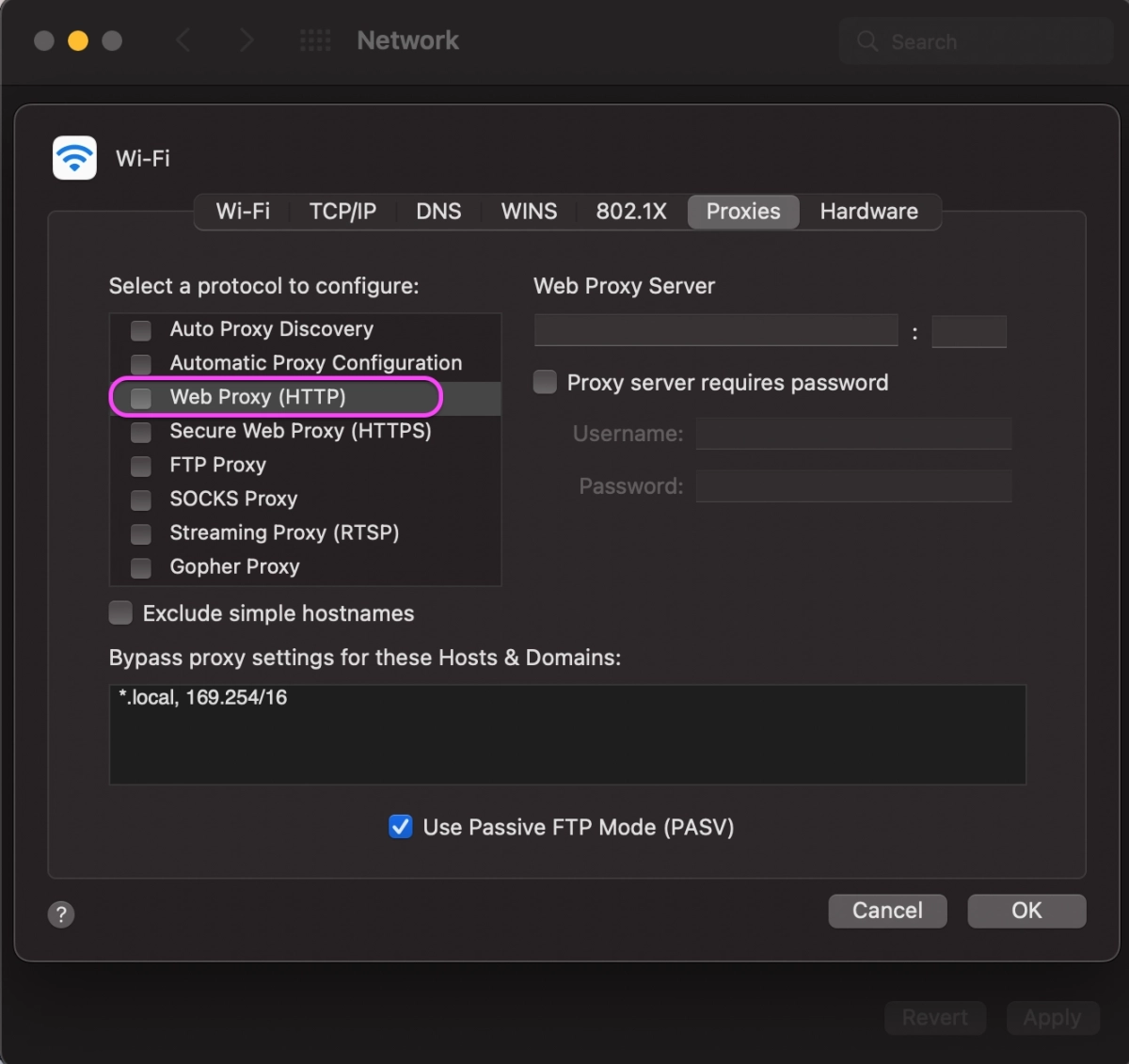Enable the SOCKS Proxy protocol
1129x1064 pixels.
pos(141,500)
